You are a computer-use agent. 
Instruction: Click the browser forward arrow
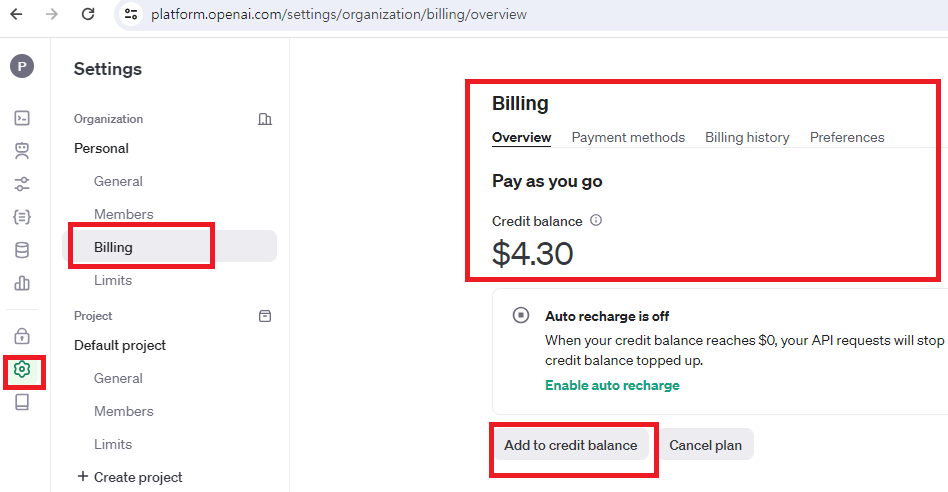pos(52,14)
